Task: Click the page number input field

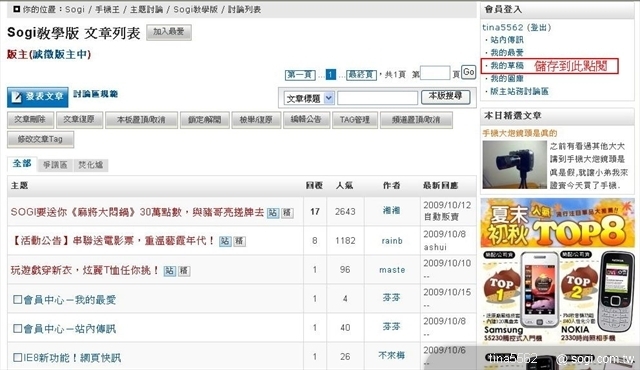Action: point(435,73)
